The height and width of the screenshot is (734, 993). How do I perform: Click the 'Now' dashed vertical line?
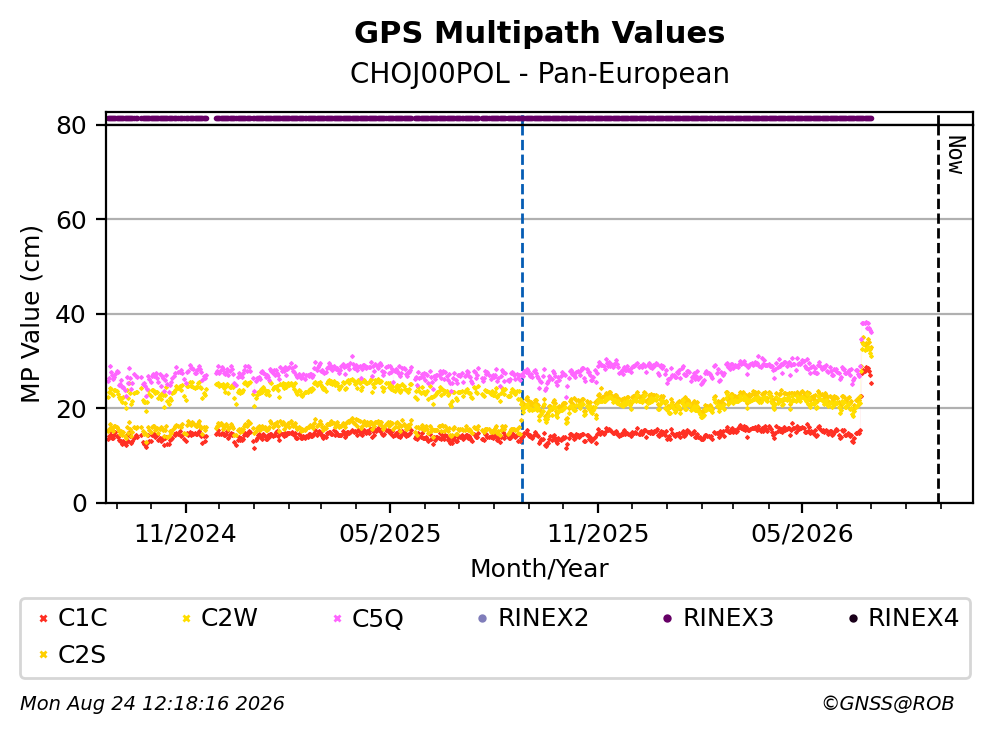pyautogui.click(x=939, y=309)
